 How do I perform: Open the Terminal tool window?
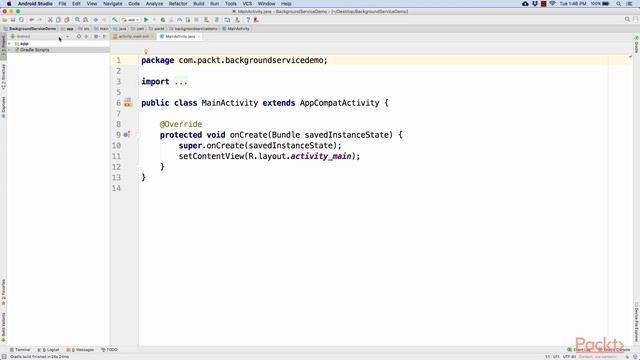tap(20, 350)
